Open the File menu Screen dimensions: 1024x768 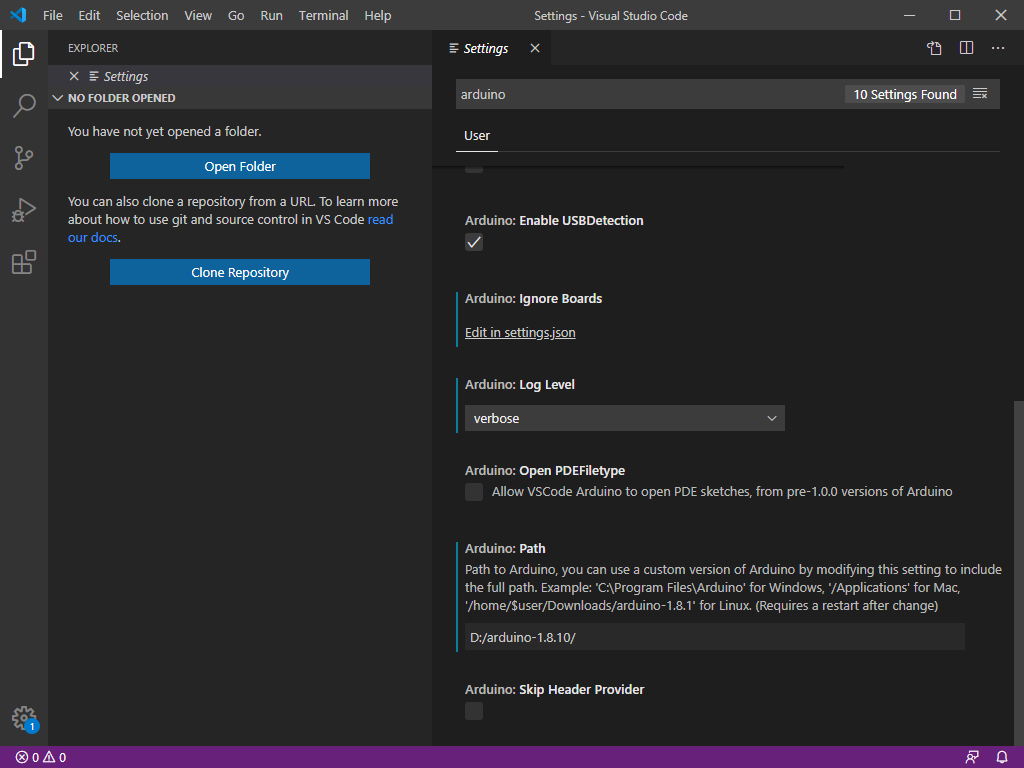(52, 15)
